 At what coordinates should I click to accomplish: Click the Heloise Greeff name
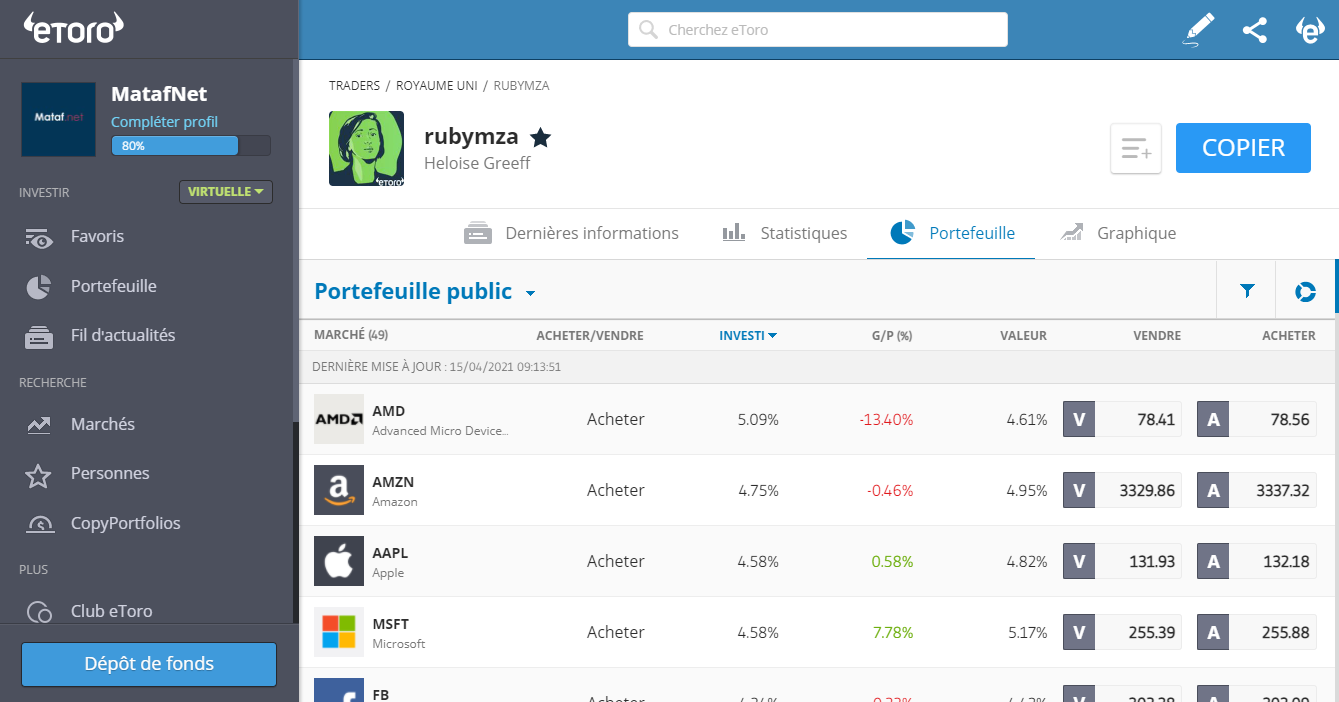point(477,163)
